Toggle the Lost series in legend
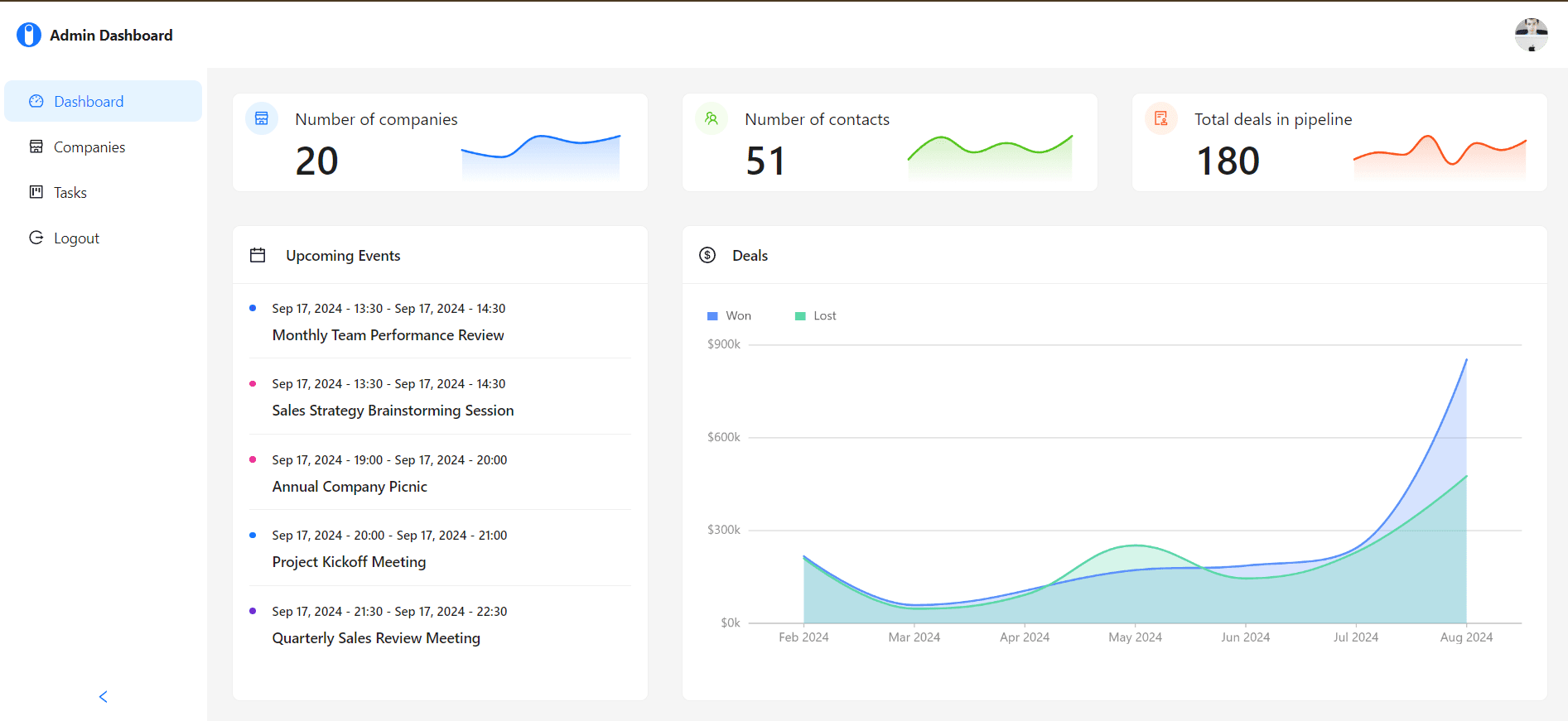The width and height of the screenshot is (1568, 721). 816,316
